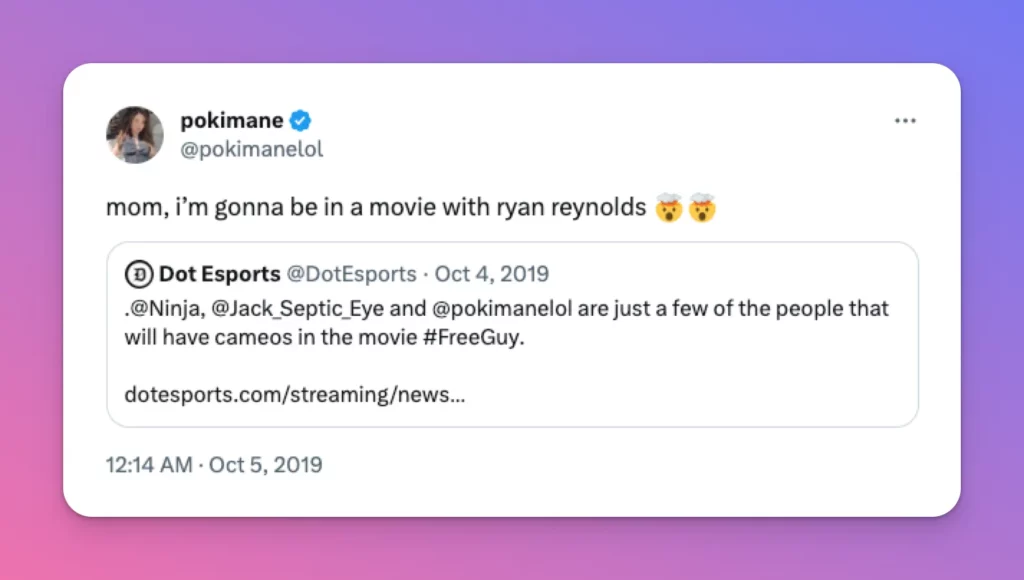The image size is (1024, 580).
Task: Click the Oct 4, 2019 quoted tweet date
Action: coord(491,274)
